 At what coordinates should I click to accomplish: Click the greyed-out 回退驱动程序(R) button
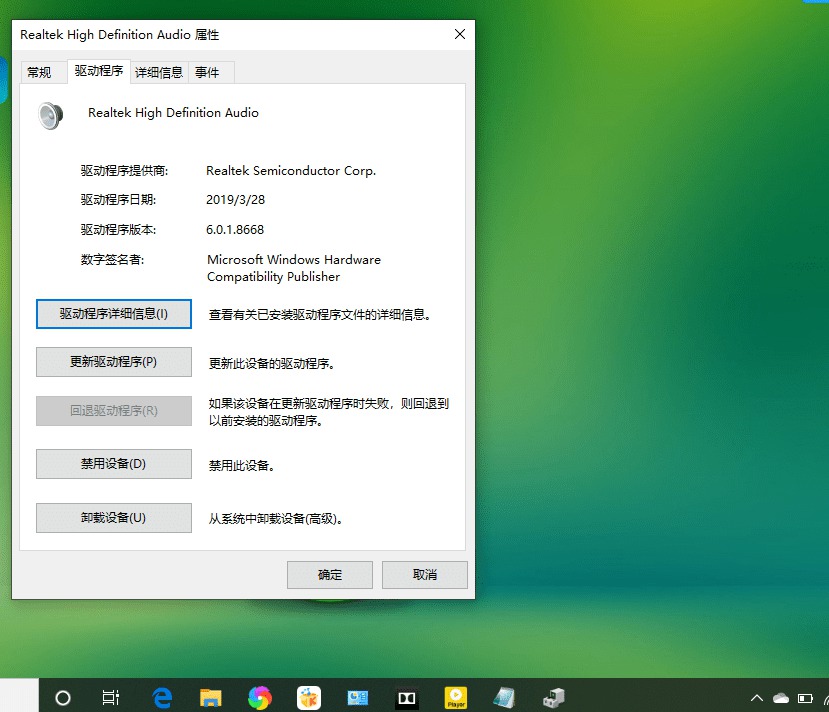coord(114,411)
